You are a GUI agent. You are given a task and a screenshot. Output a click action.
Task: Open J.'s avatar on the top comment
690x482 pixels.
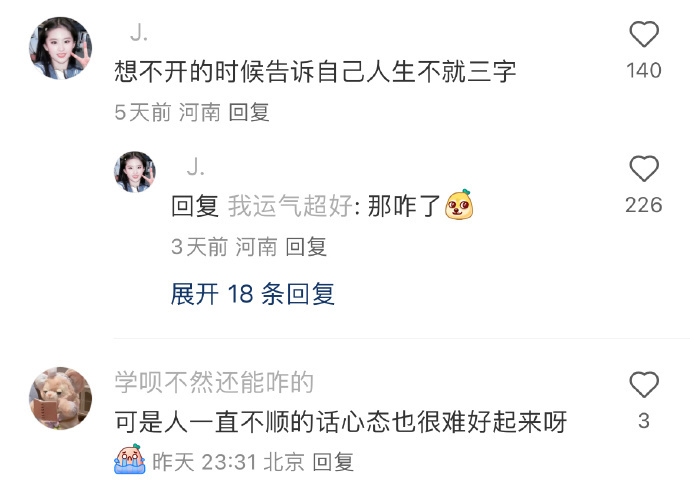(60, 48)
